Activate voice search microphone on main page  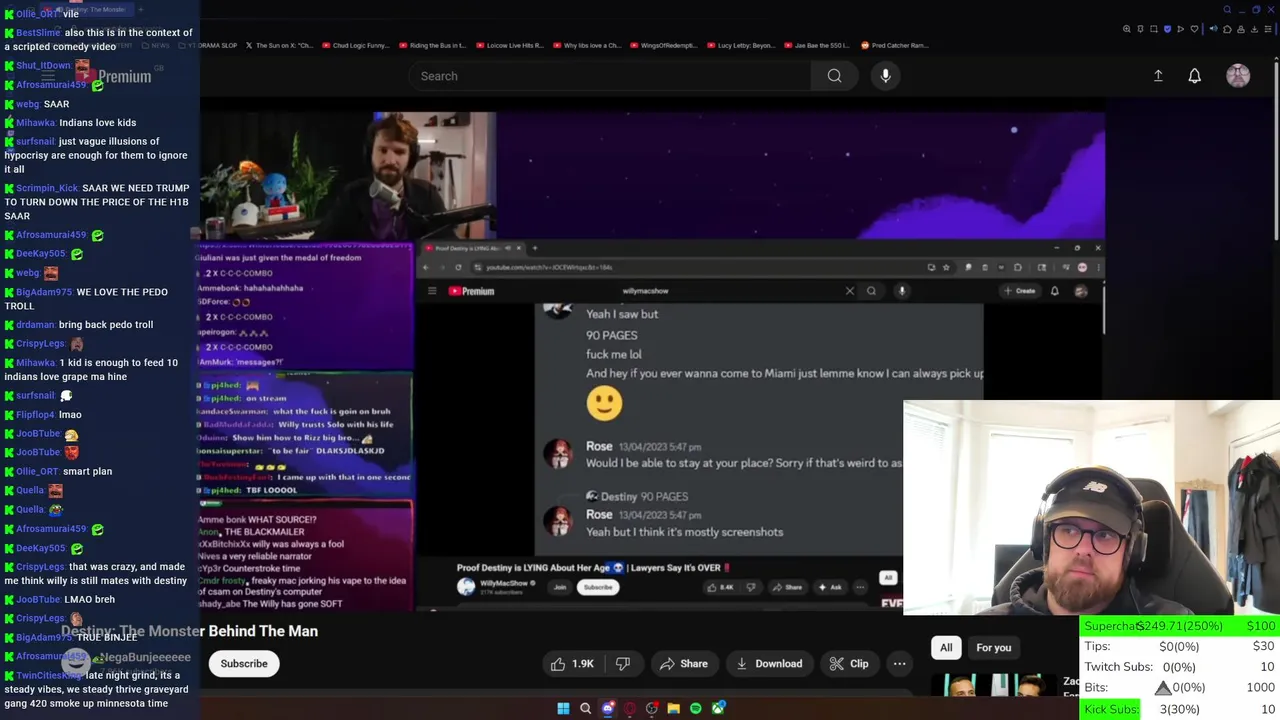(x=885, y=76)
